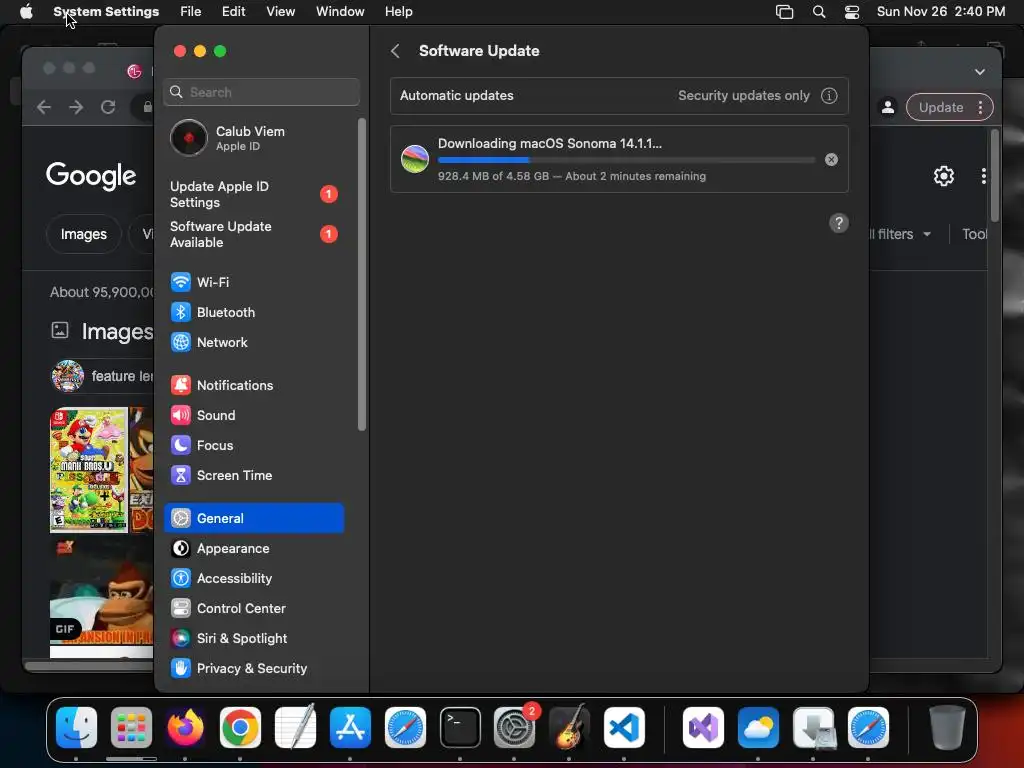Open Wi-Fi settings in sidebar

[253, 282]
